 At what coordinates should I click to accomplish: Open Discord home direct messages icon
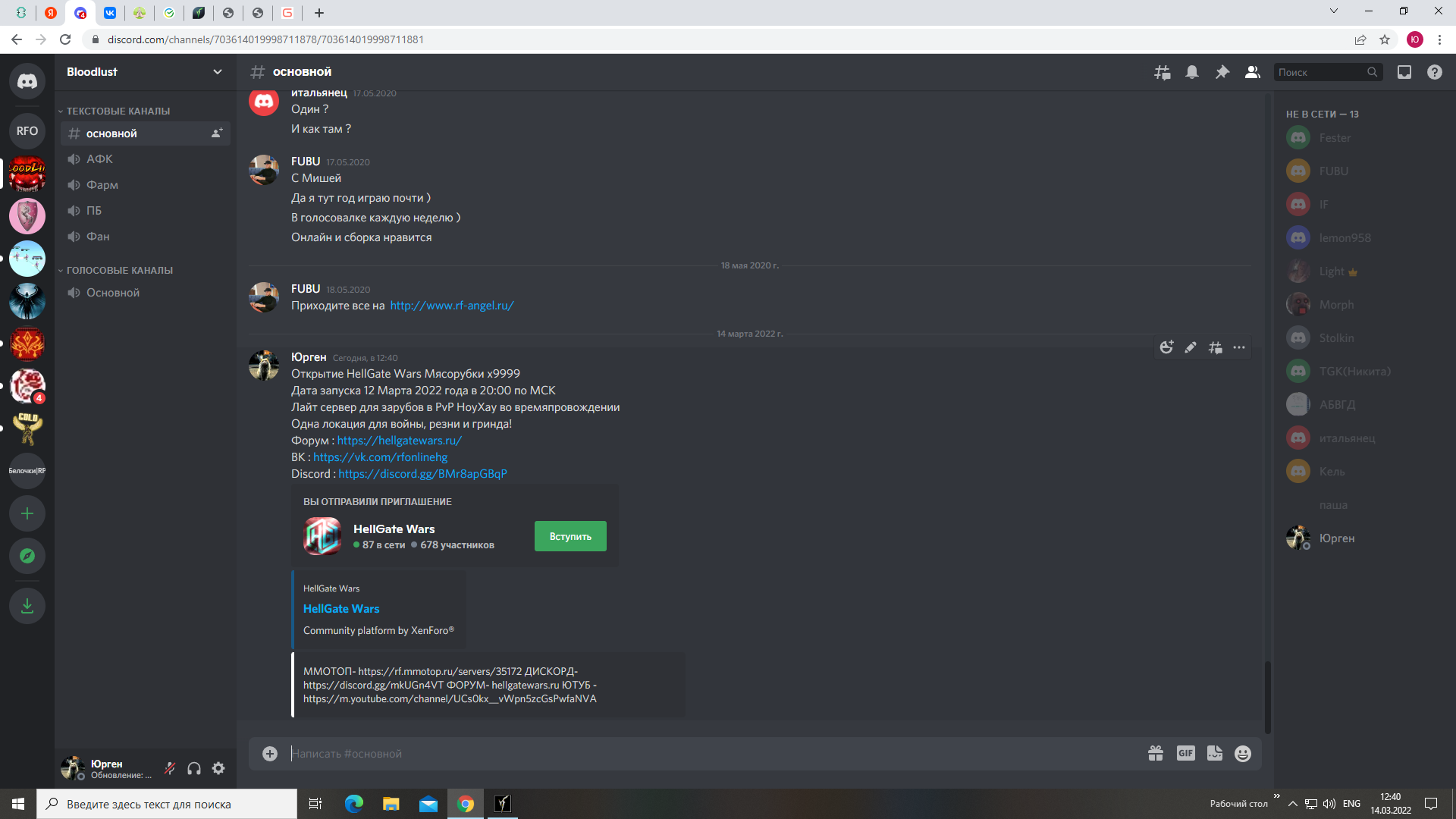pyautogui.click(x=27, y=81)
